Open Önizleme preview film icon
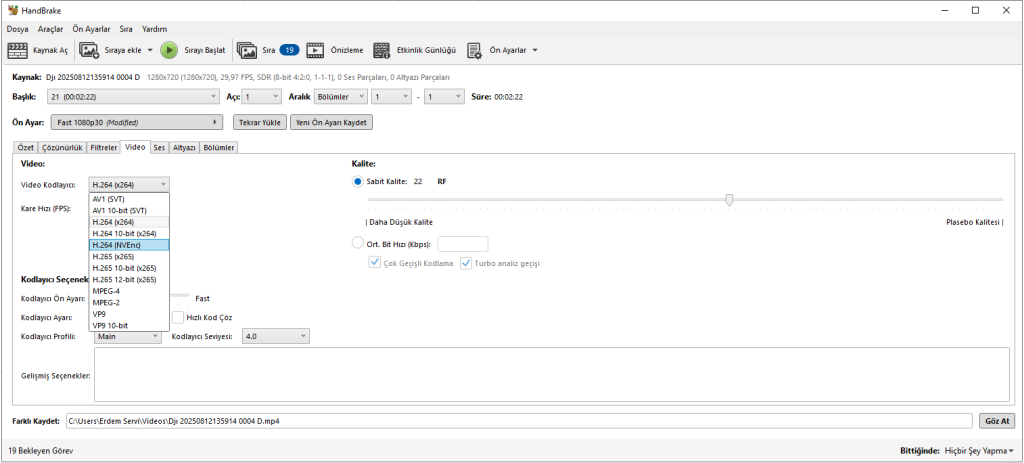 [x=315, y=50]
